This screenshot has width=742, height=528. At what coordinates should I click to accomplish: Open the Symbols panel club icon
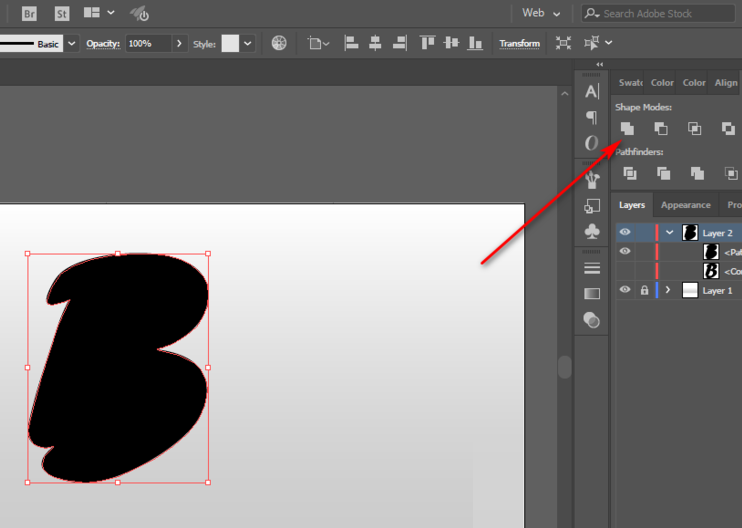[592, 232]
